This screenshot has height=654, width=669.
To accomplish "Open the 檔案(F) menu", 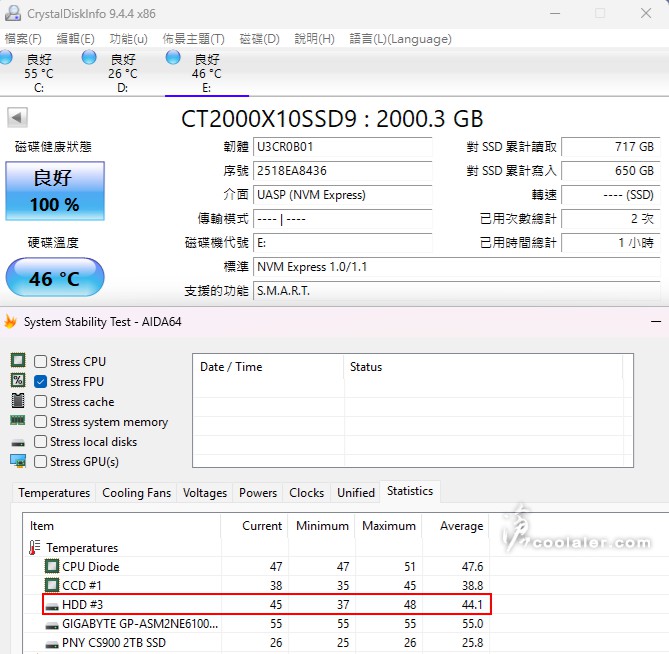I will click(x=23, y=39).
